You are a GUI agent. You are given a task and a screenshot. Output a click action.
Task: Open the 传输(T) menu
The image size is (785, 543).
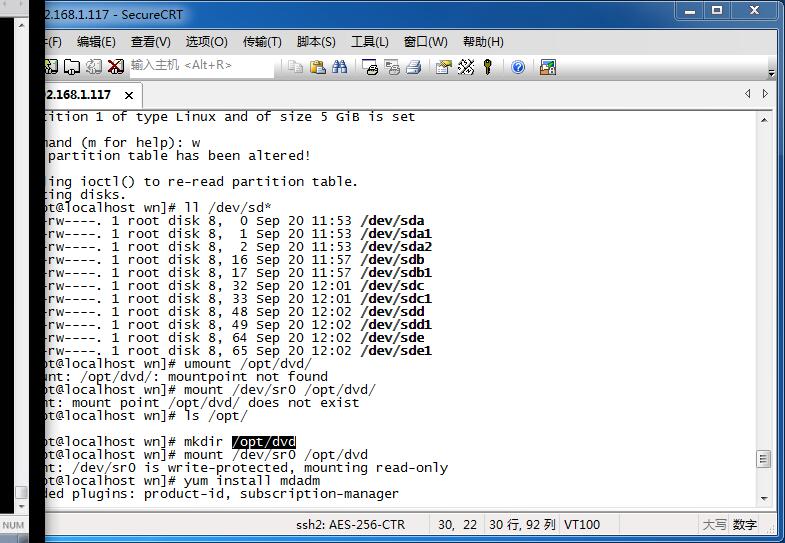(262, 42)
